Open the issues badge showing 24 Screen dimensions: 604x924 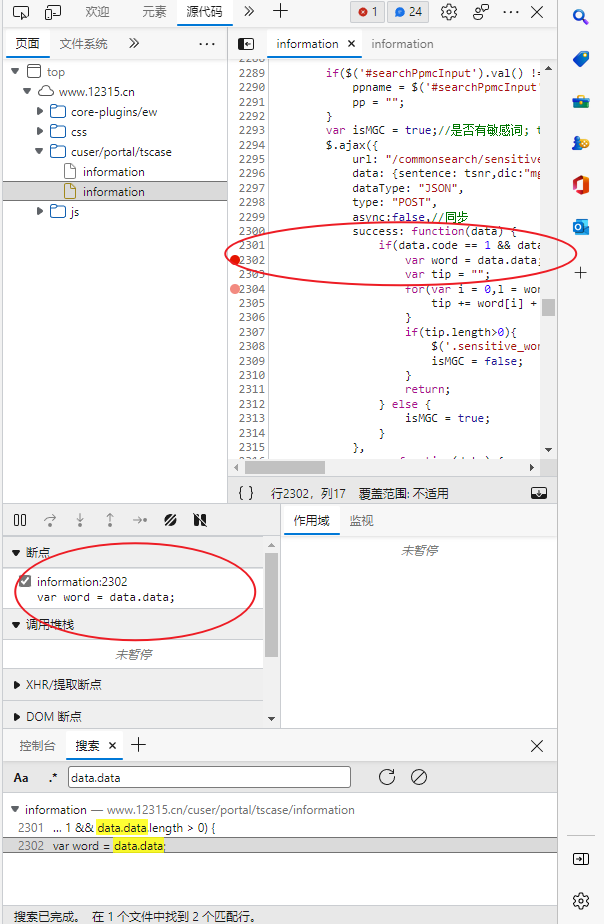tap(408, 12)
